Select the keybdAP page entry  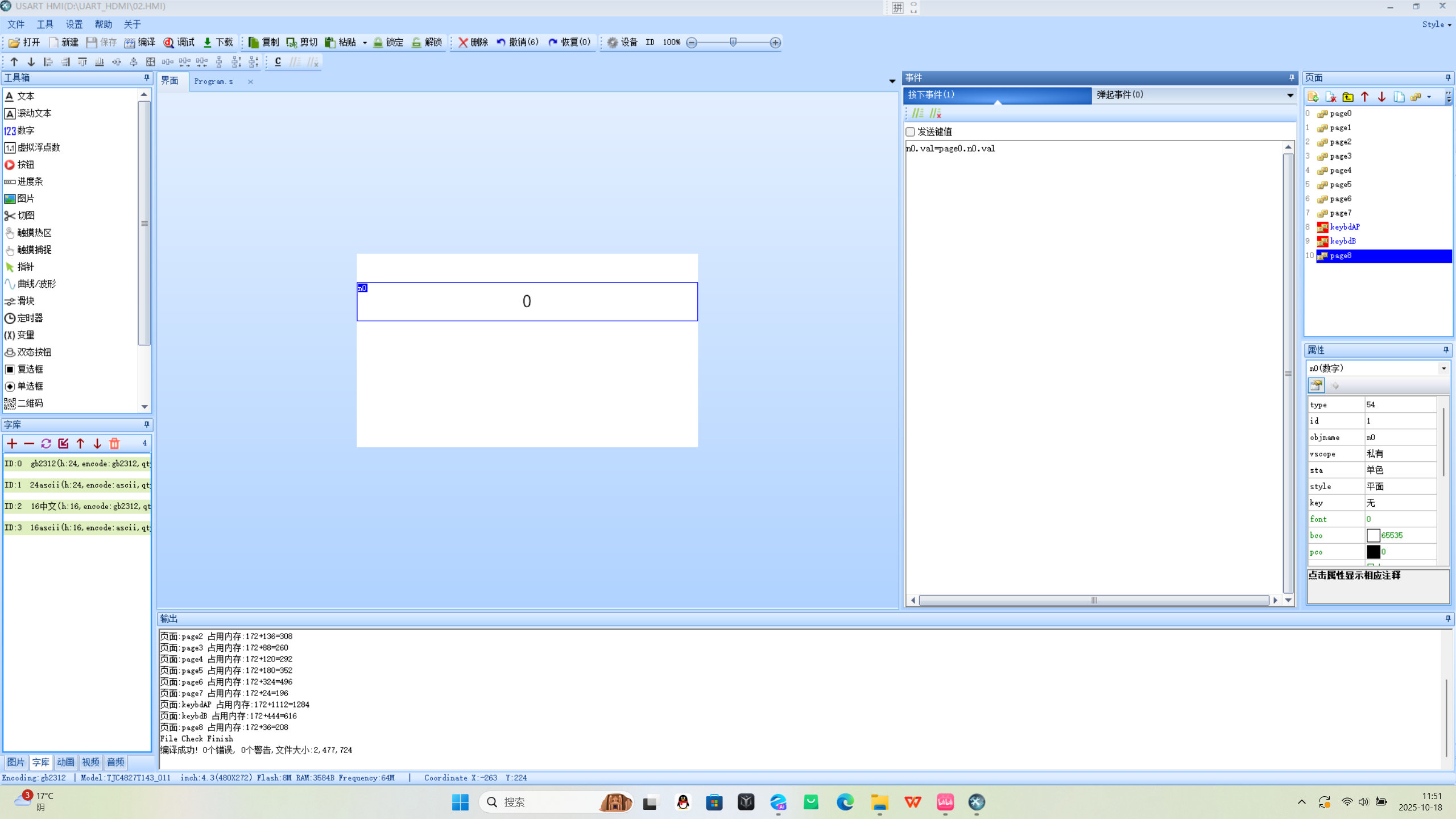[x=1345, y=227]
